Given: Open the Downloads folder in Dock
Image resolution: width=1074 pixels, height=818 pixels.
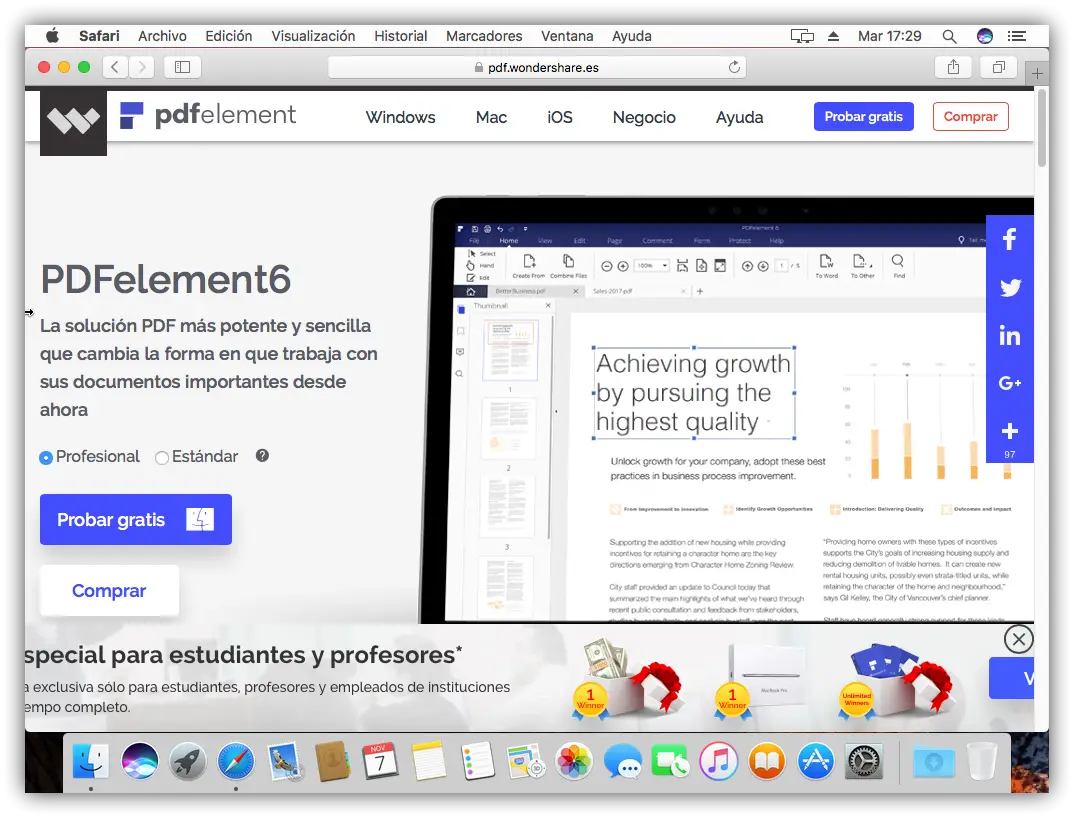Looking at the screenshot, I should pyautogui.click(x=934, y=761).
